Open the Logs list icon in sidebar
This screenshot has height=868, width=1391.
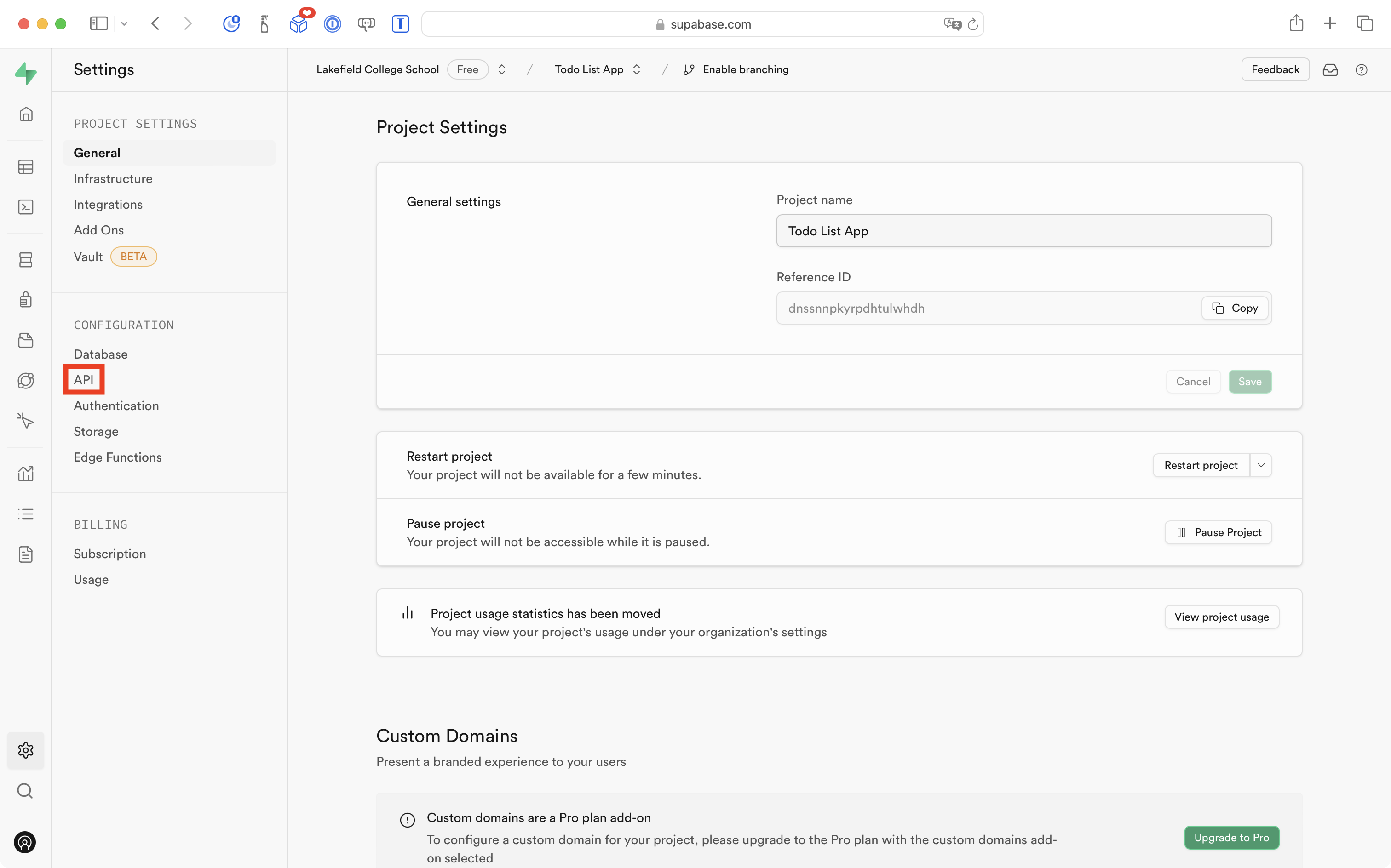pos(26,513)
